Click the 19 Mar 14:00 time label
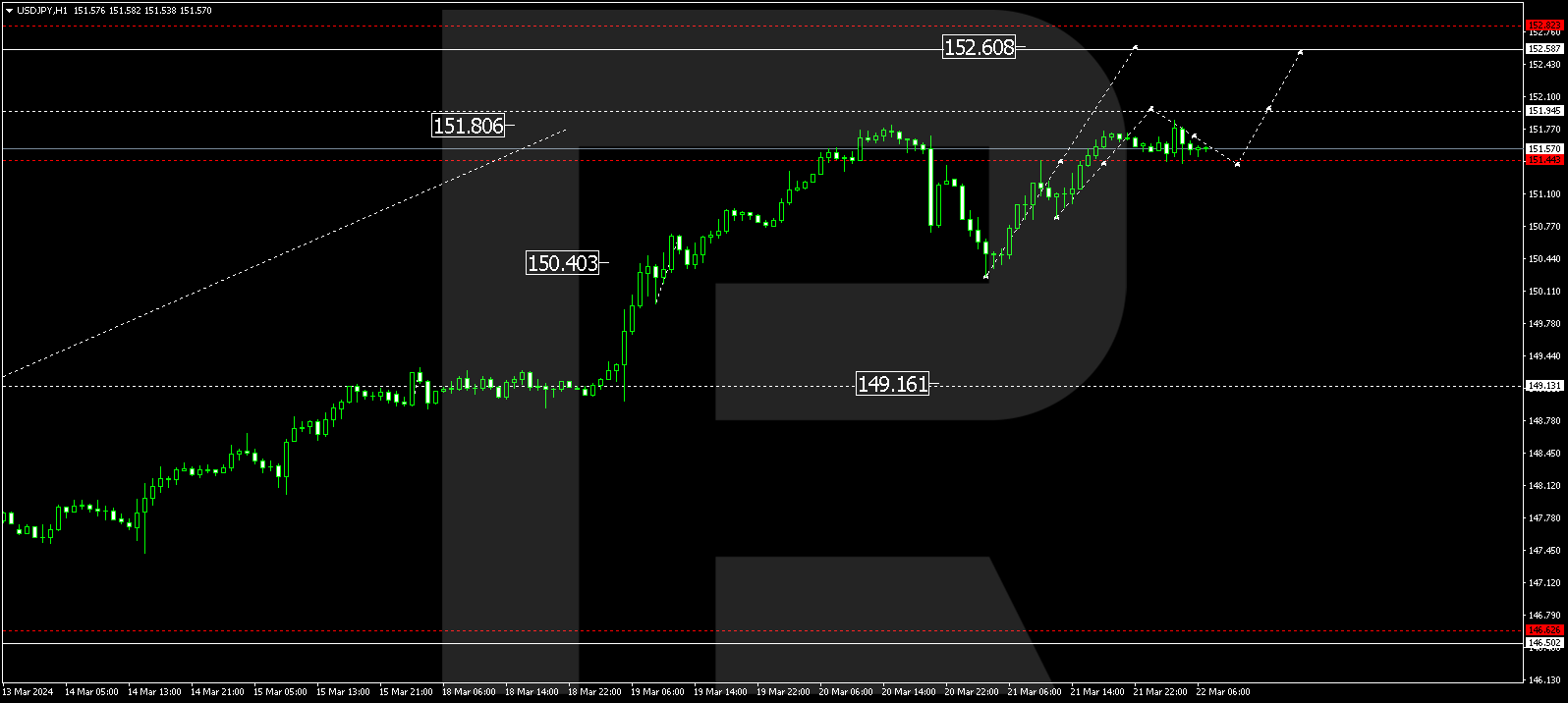The height and width of the screenshot is (703, 1568). coord(720,692)
